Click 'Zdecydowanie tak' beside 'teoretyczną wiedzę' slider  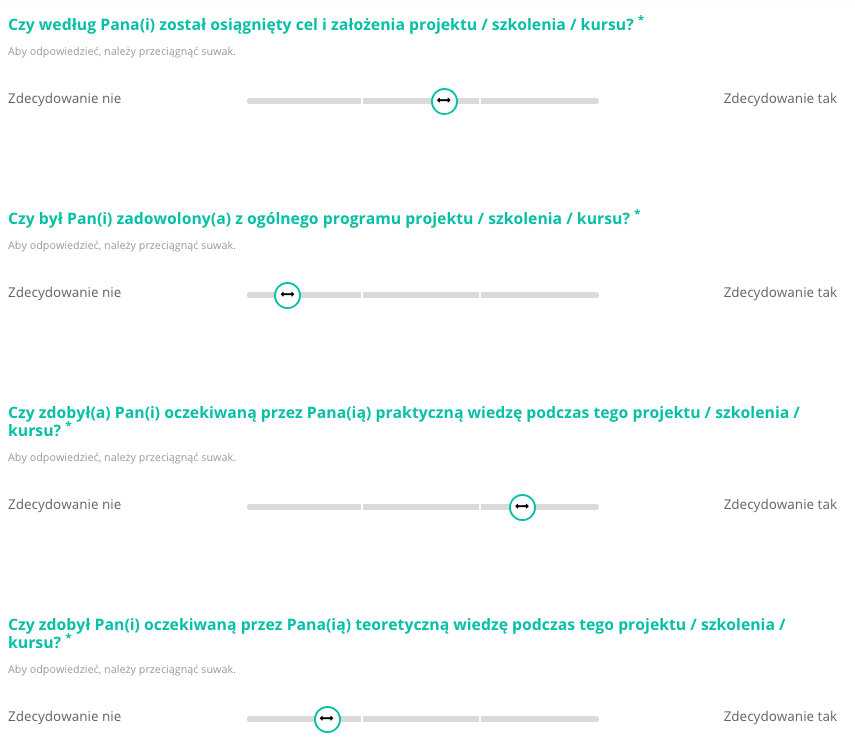click(780, 717)
